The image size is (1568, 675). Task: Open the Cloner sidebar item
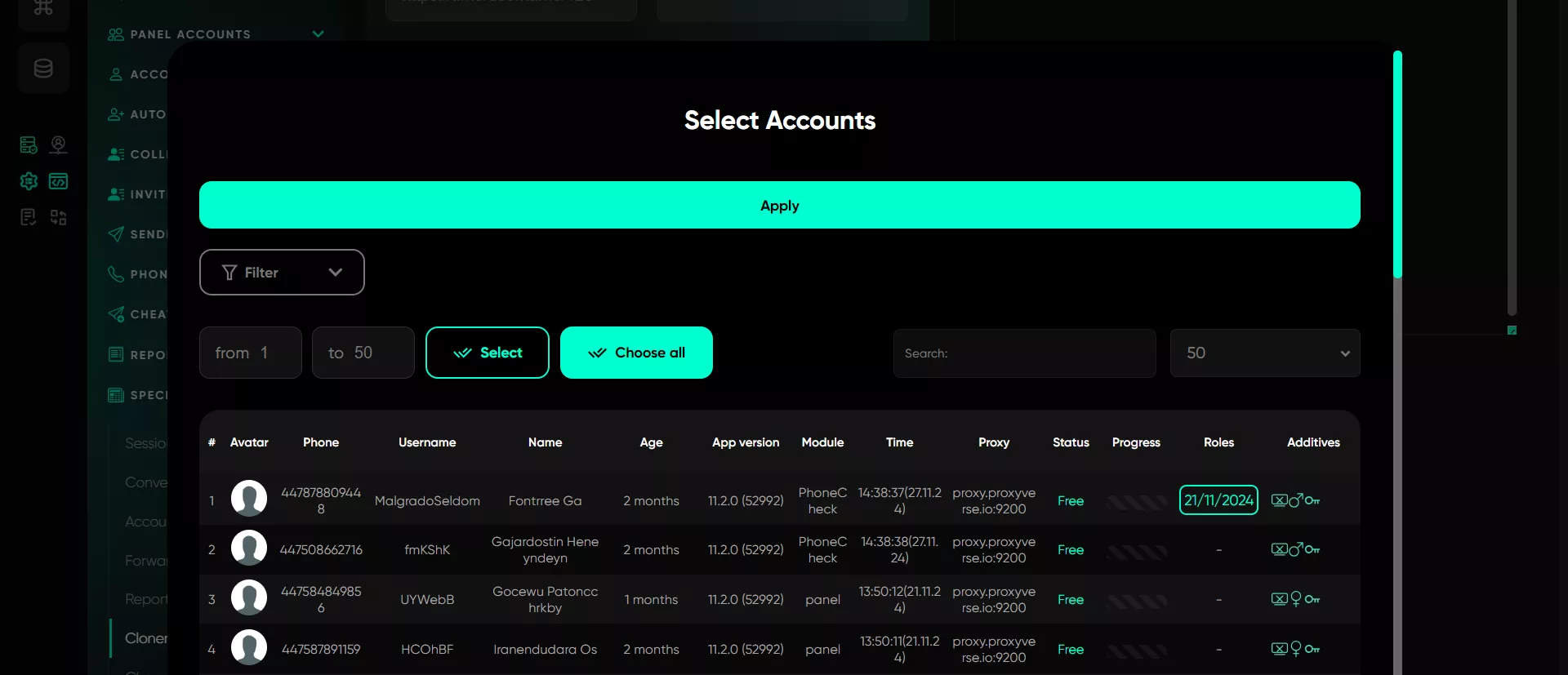pos(146,638)
